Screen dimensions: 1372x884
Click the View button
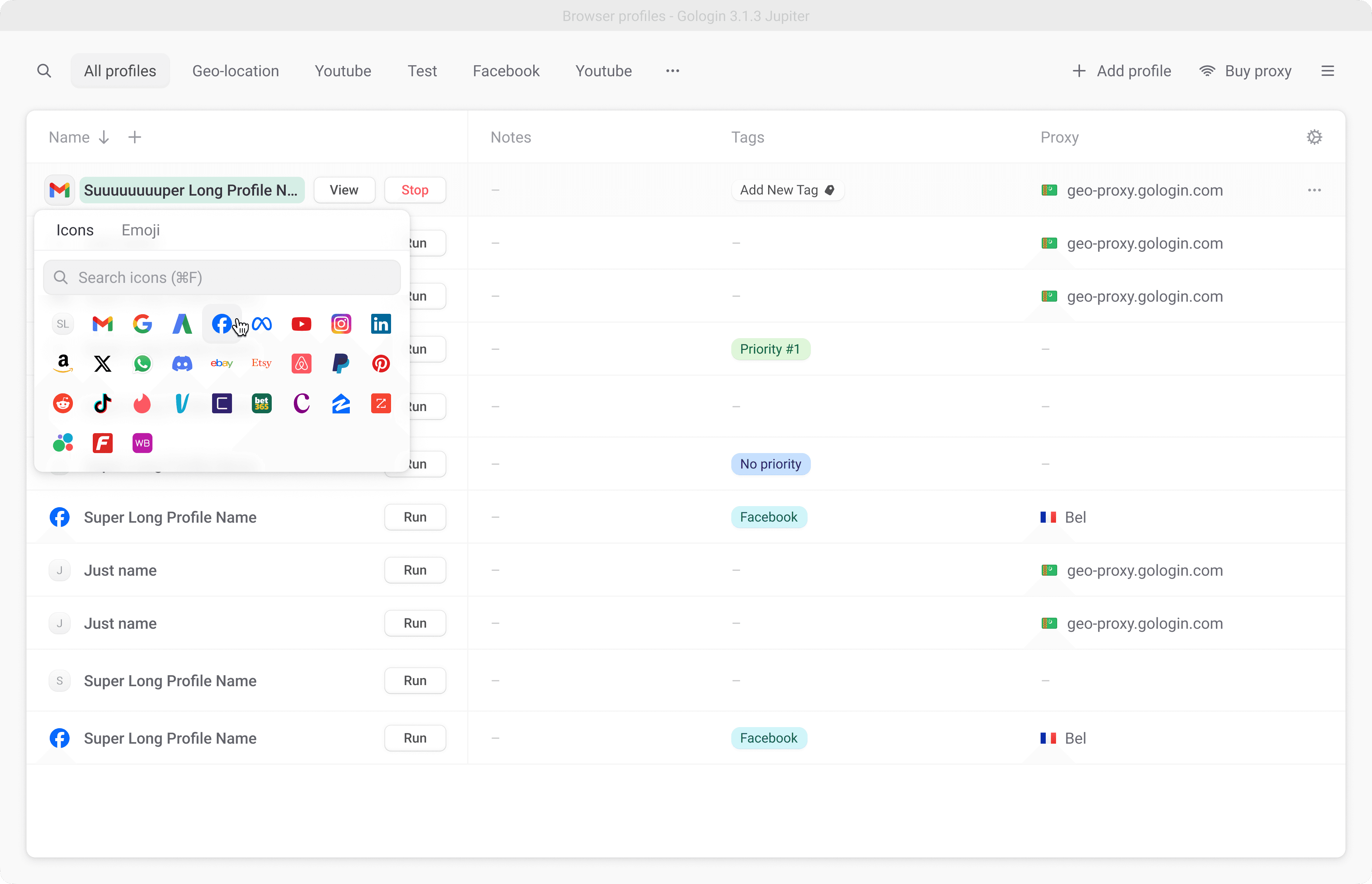pos(344,190)
